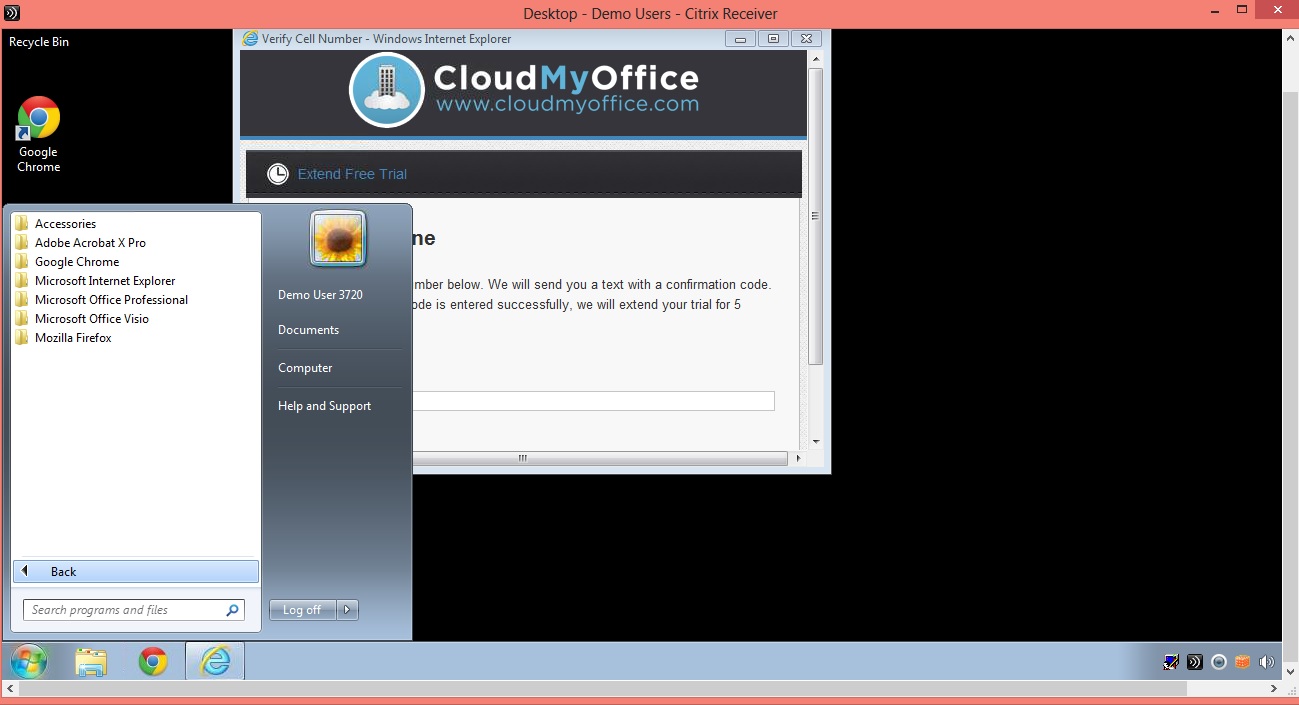This screenshot has width=1299, height=705.
Task: Click the inner page scroll-right arrow
Action: click(x=797, y=458)
